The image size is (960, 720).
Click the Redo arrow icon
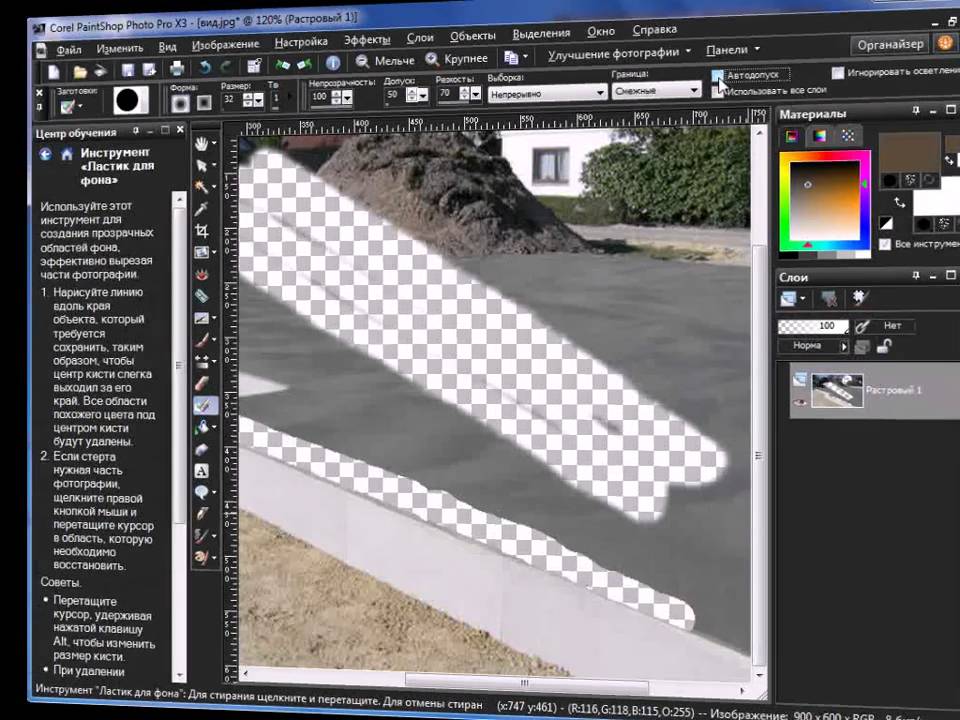click(226, 67)
